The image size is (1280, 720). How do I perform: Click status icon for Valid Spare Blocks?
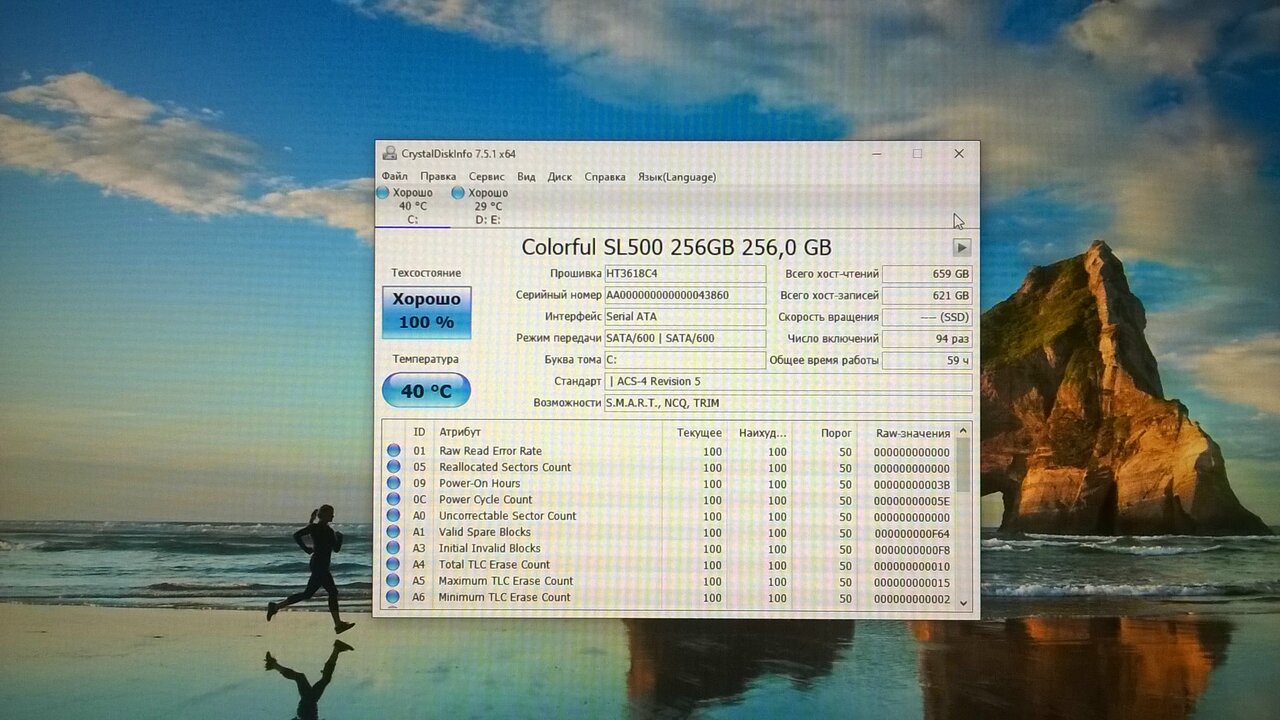tap(394, 533)
